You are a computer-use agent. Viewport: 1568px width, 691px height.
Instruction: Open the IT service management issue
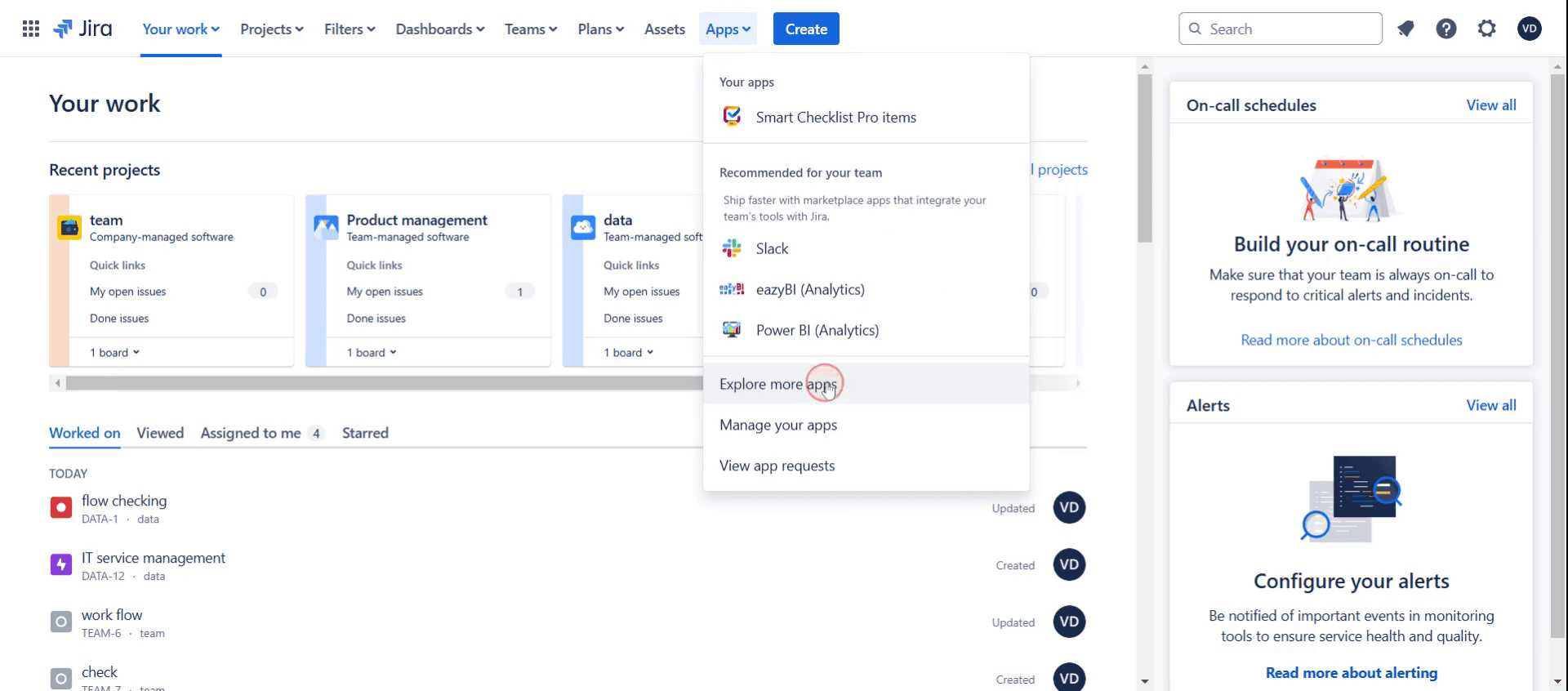tap(154, 558)
